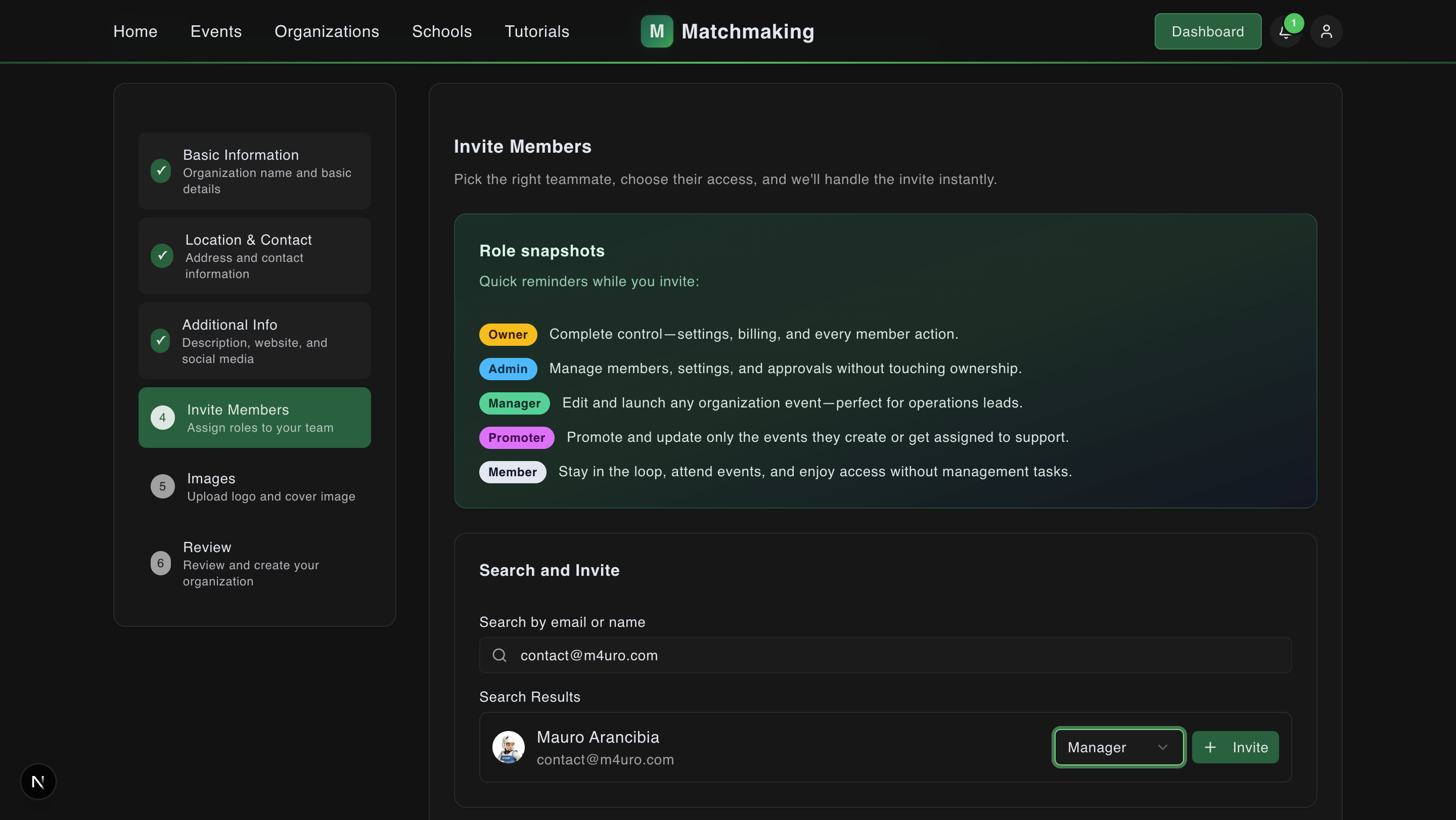
Task: Go to the Basic Information step
Action: tap(255, 171)
